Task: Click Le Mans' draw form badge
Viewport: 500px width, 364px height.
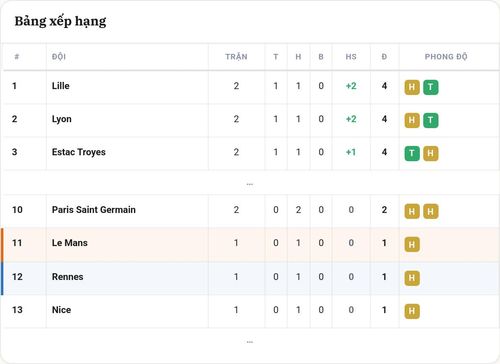Action: click(412, 244)
